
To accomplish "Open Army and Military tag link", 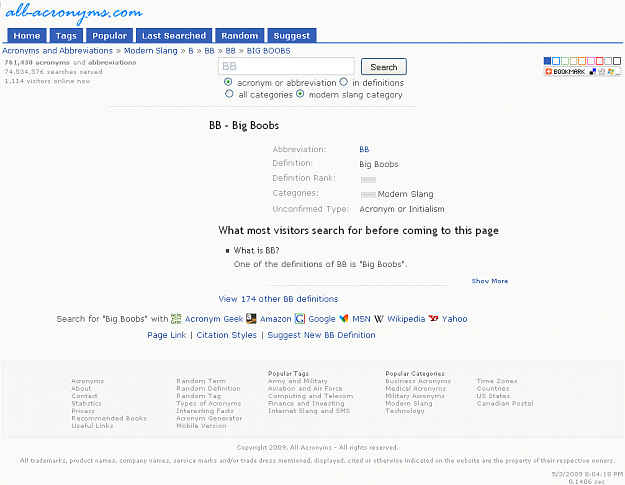I will pos(298,381).
